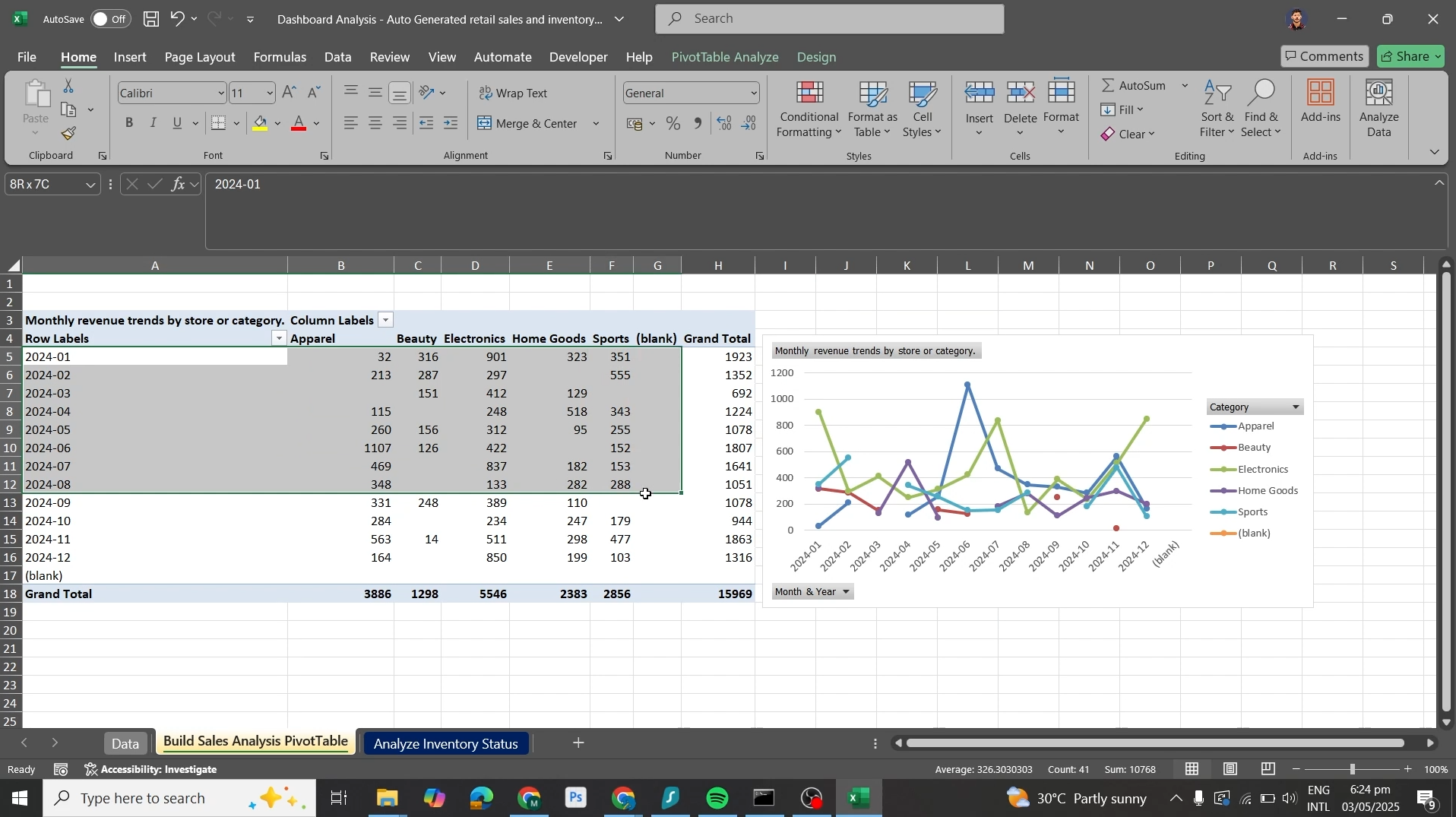Click the Search box in title bar

tap(829, 19)
